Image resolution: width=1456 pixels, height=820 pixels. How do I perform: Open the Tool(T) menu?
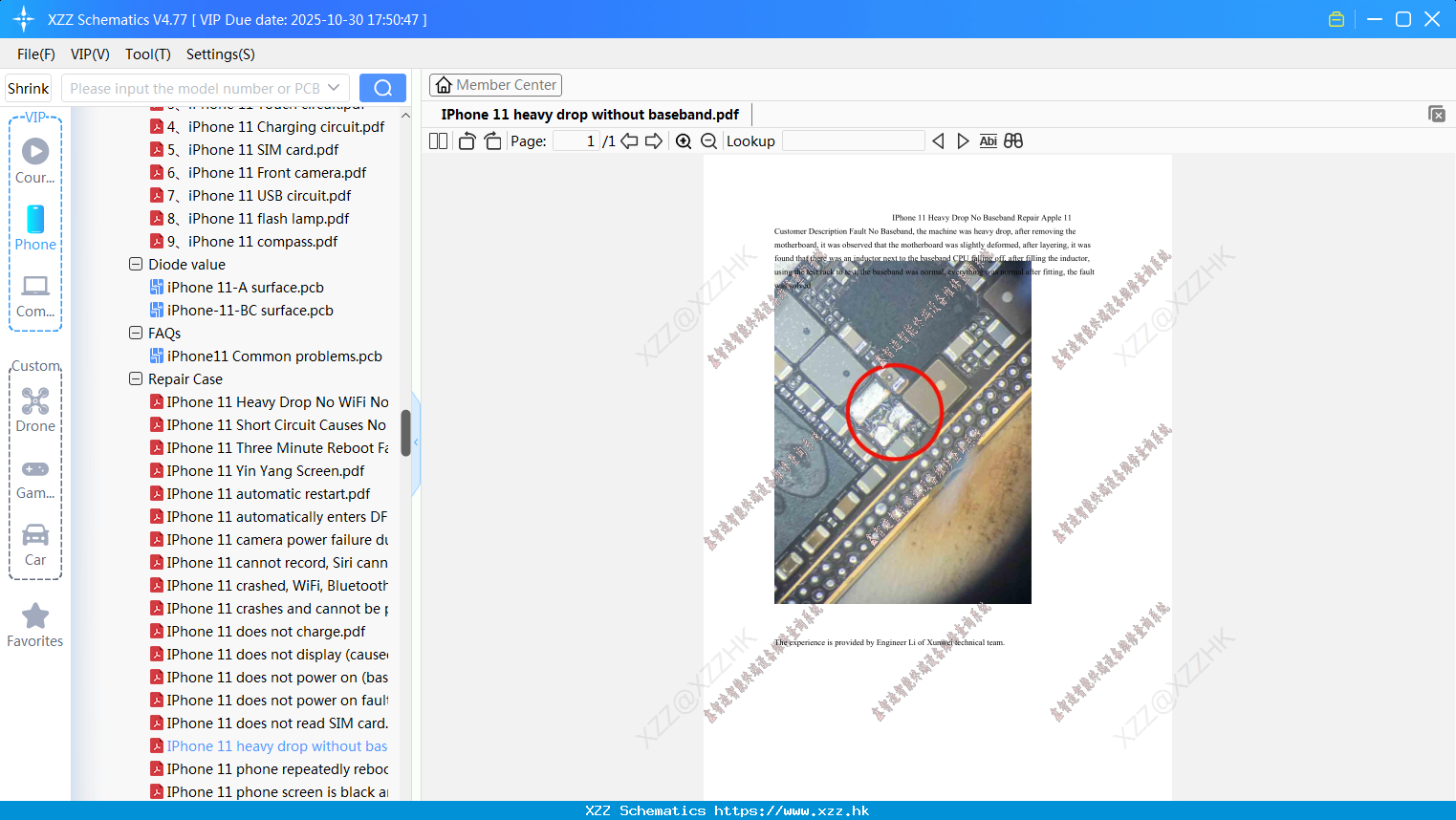click(x=148, y=54)
